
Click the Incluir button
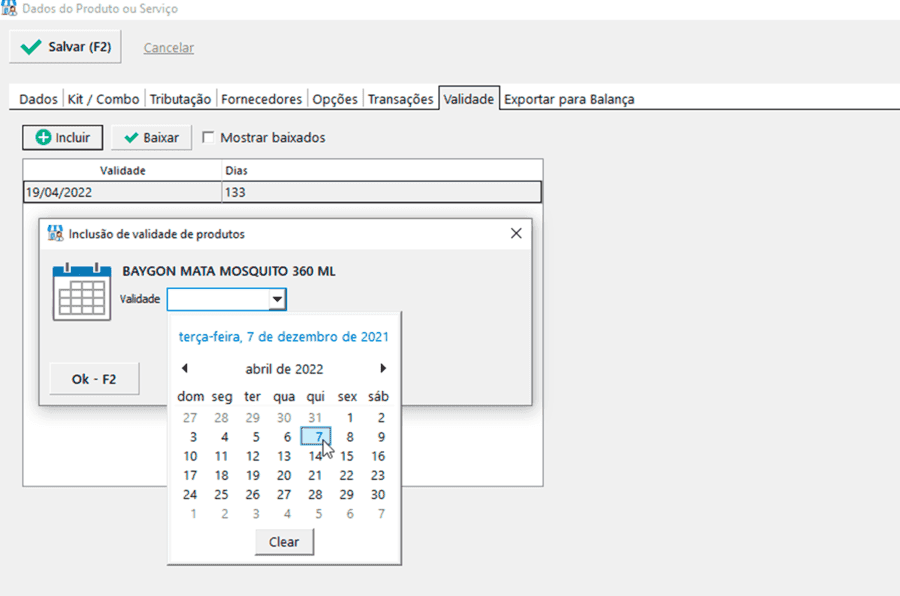63,137
